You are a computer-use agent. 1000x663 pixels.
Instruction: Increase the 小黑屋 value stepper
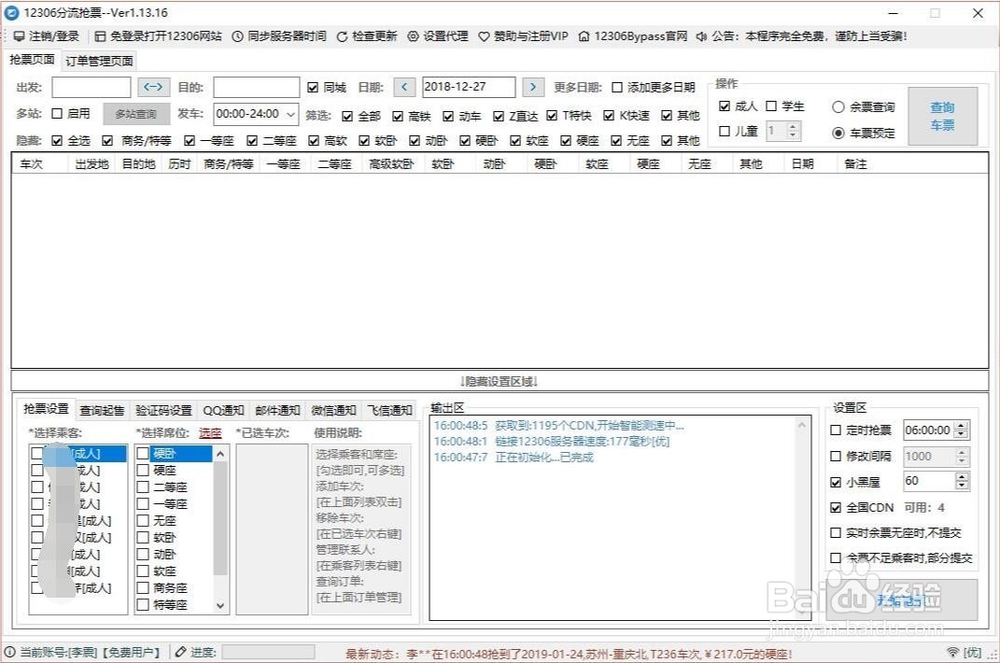[962, 476]
